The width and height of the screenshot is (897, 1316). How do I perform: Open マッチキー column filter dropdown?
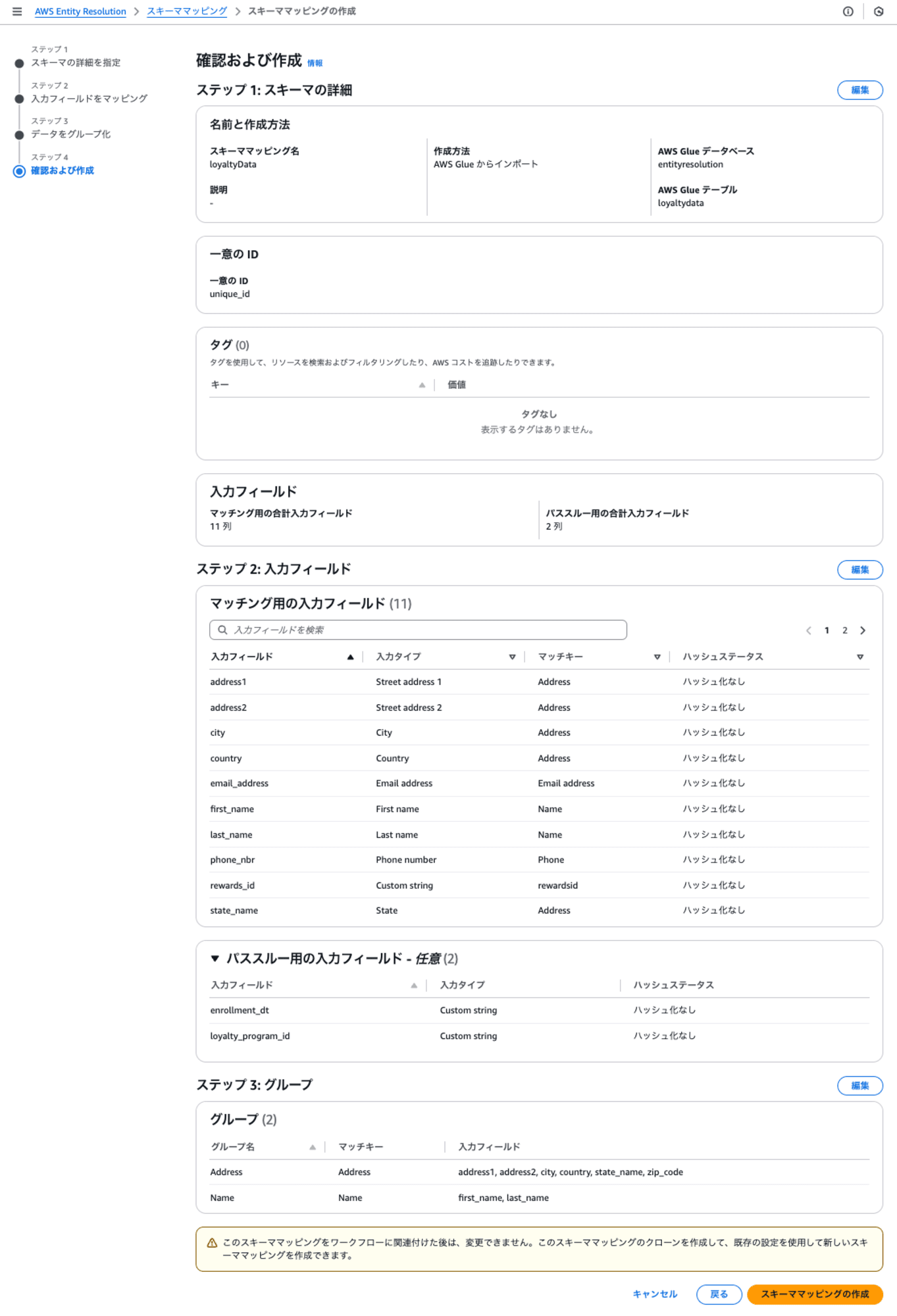pos(657,657)
